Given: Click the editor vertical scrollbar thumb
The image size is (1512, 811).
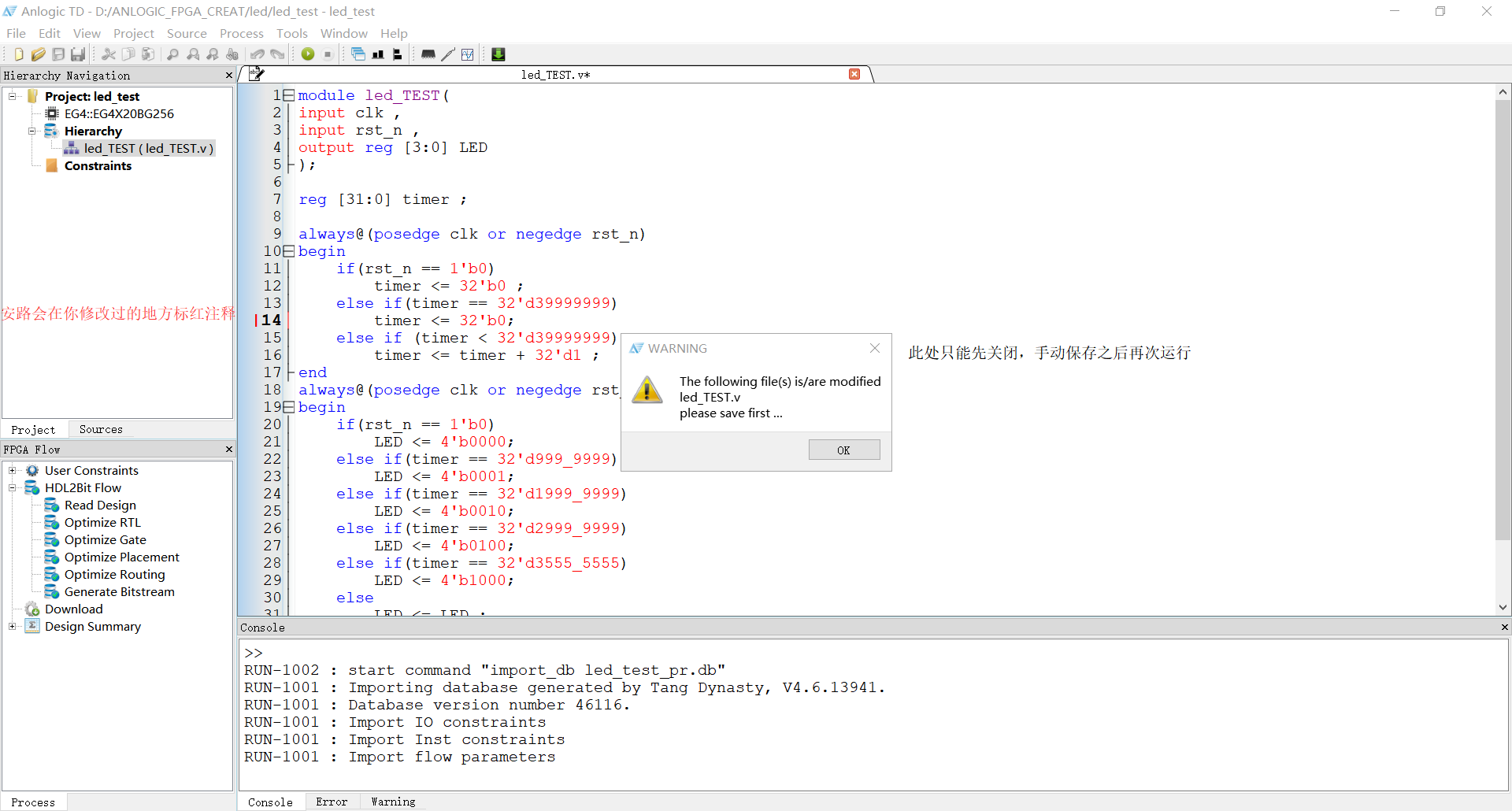Looking at the screenshot, I should coord(1503,320).
